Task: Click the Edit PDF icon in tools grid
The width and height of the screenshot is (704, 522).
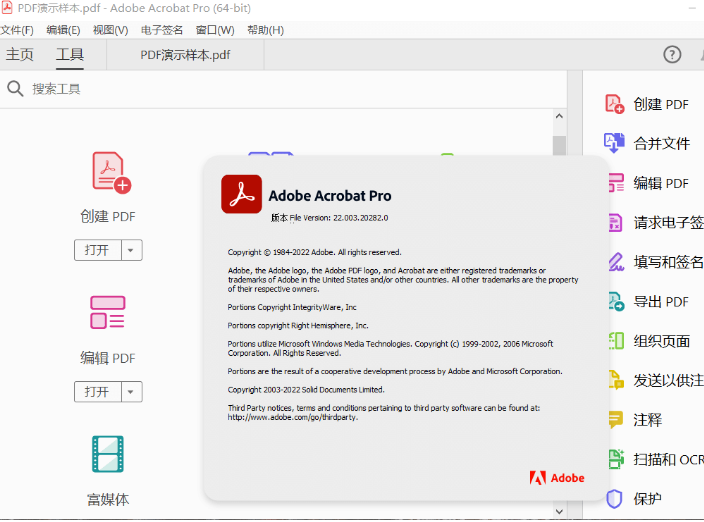Action: coord(108,312)
